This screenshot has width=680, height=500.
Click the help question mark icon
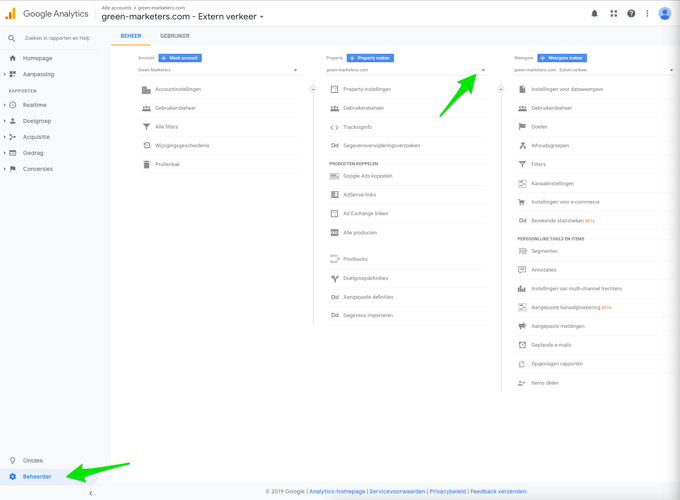click(631, 14)
